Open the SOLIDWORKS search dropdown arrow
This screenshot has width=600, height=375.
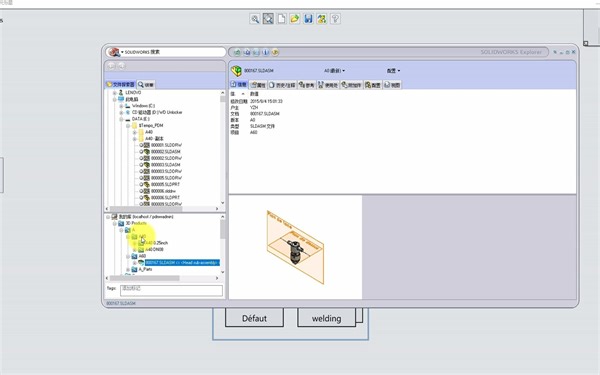pos(122,52)
